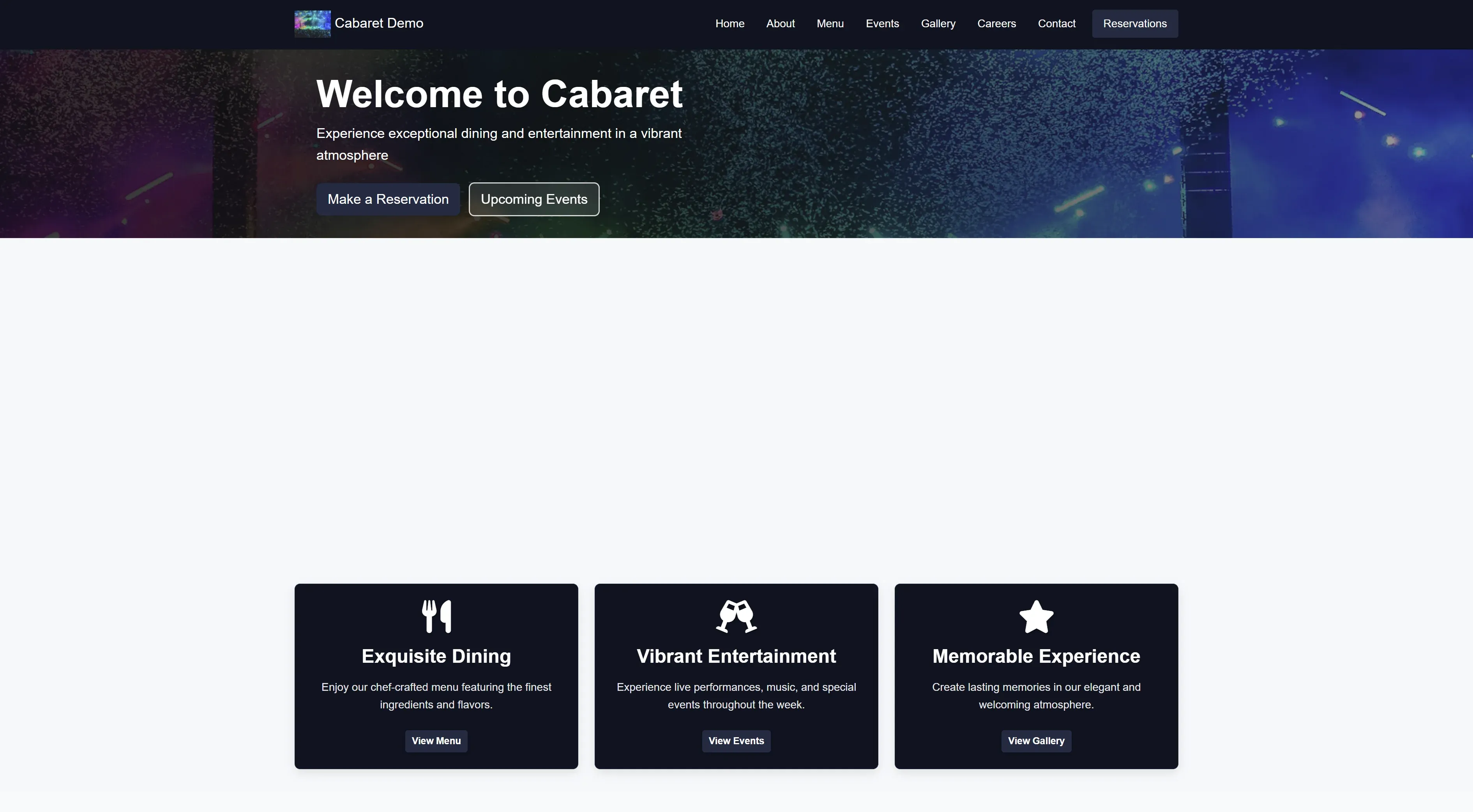This screenshot has width=1473, height=812.
Task: Click the Exquisite Dining card title
Action: (x=436, y=656)
